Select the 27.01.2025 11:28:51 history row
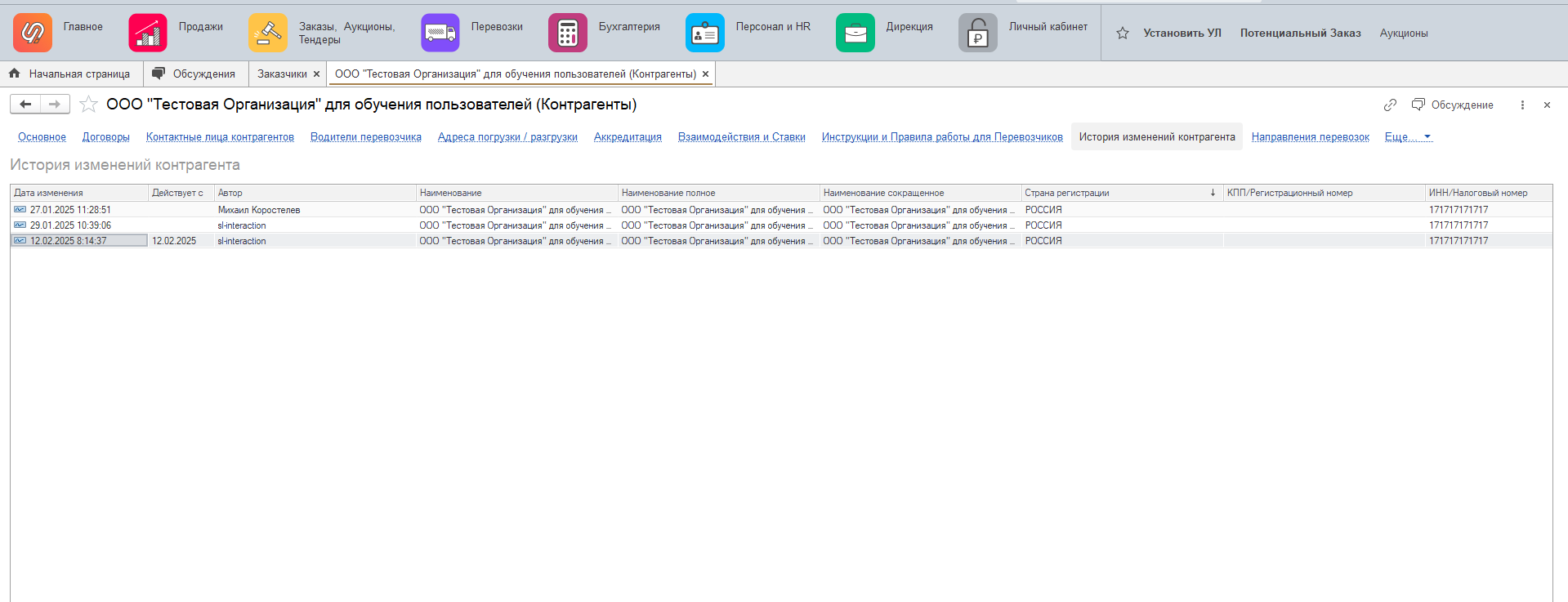The image size is (1568, 602). [x=781, y=210]
